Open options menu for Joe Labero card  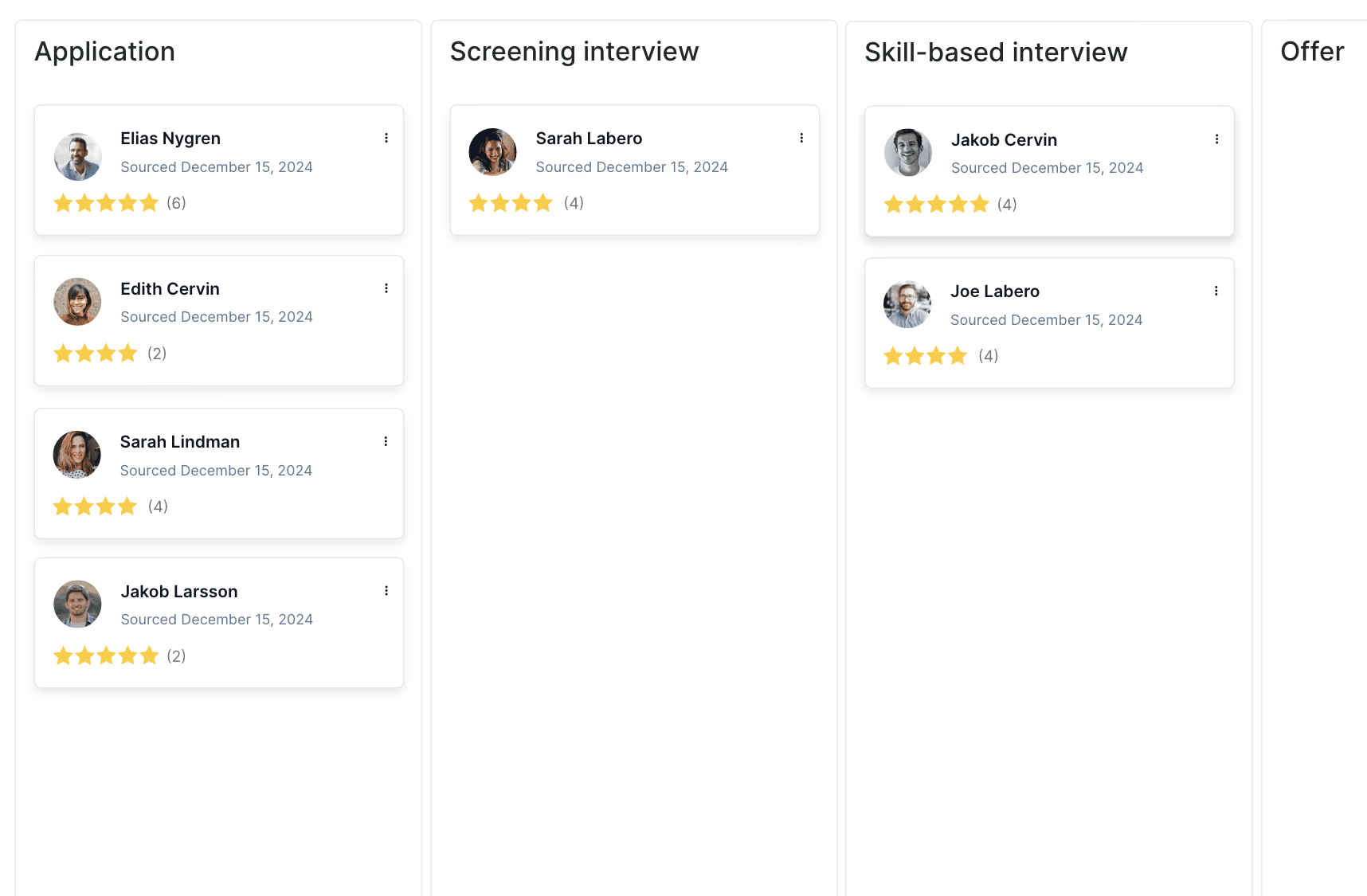click(1216, 291)
